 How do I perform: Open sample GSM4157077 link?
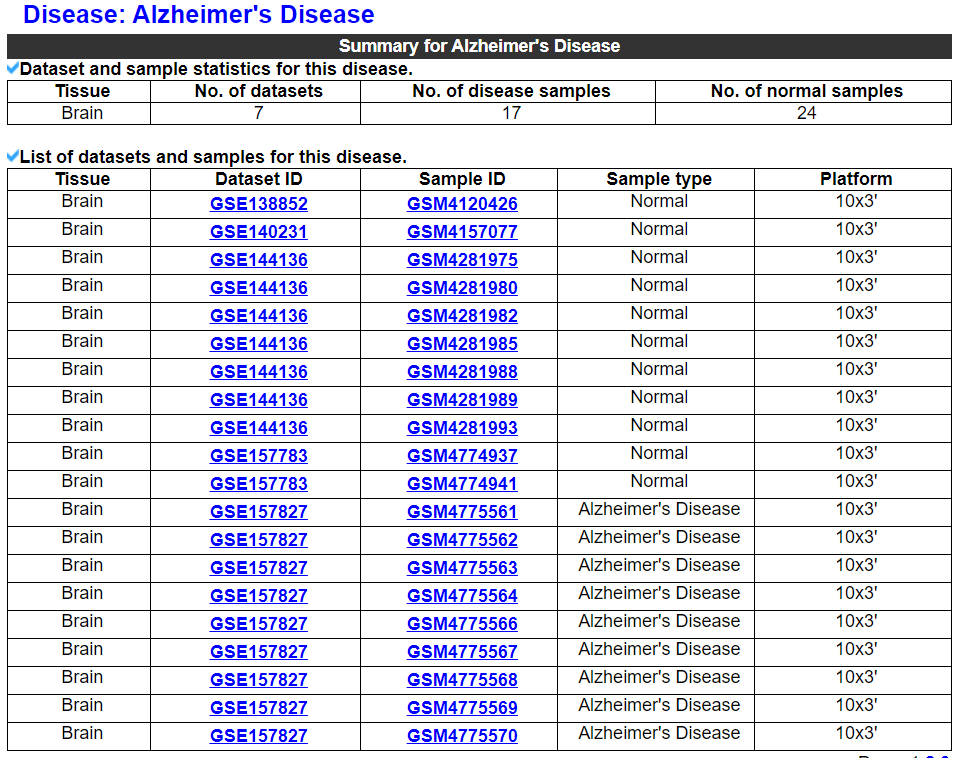pyautogui.click(x=462, y=232)
